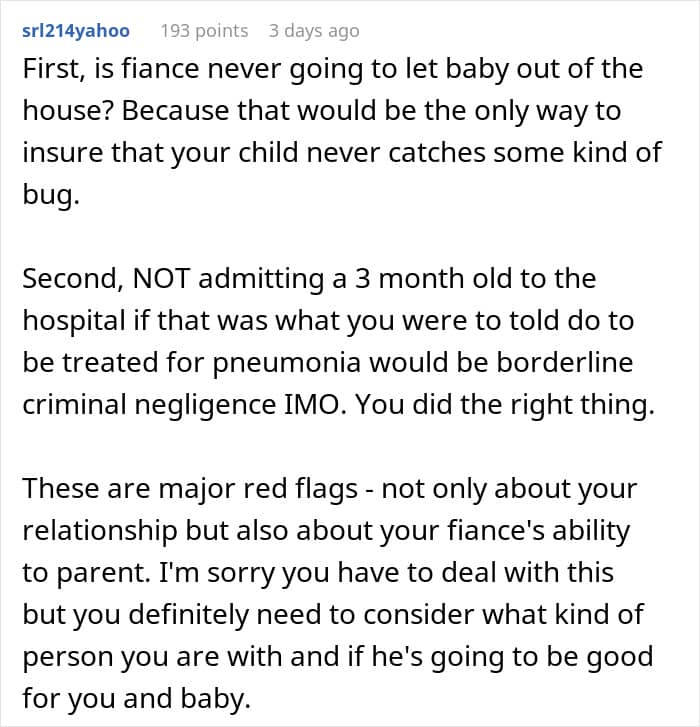
Task: Click the word borderline in the comment
Action: pyautogui.click(x=565, y=363)
